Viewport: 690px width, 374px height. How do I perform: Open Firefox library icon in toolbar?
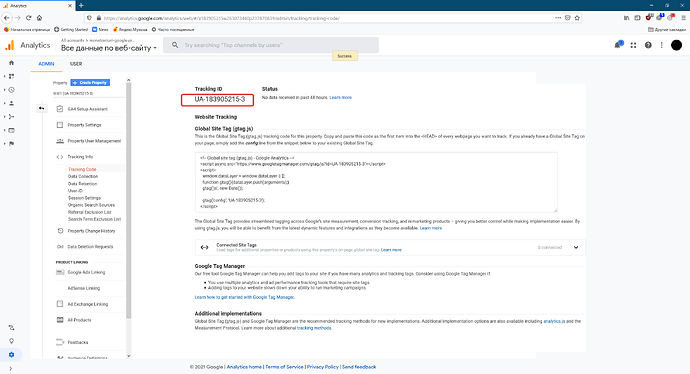[x=626, y=18]
